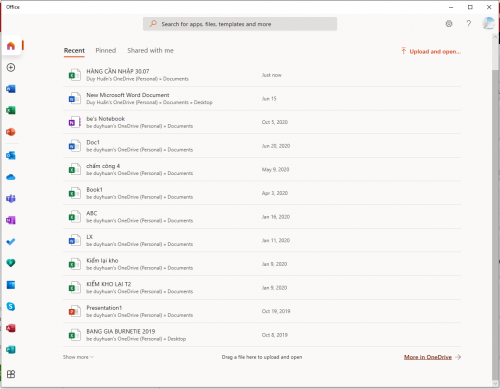Viewport: 500px width, 389px height.
Task: Click the Oct 5, 2020 date
Action: click(275, 122)
